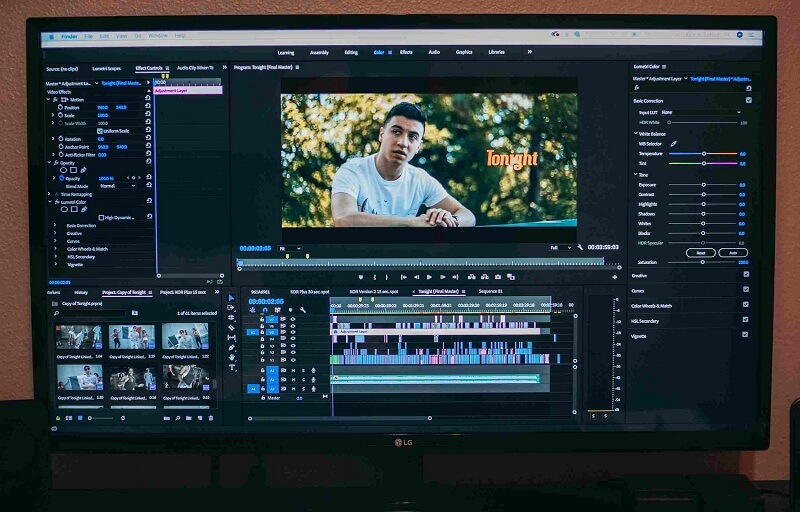The image size is (800, 512).
Task: Reset the Position parameter in Effect Controls
Action: tap(148, 107)
